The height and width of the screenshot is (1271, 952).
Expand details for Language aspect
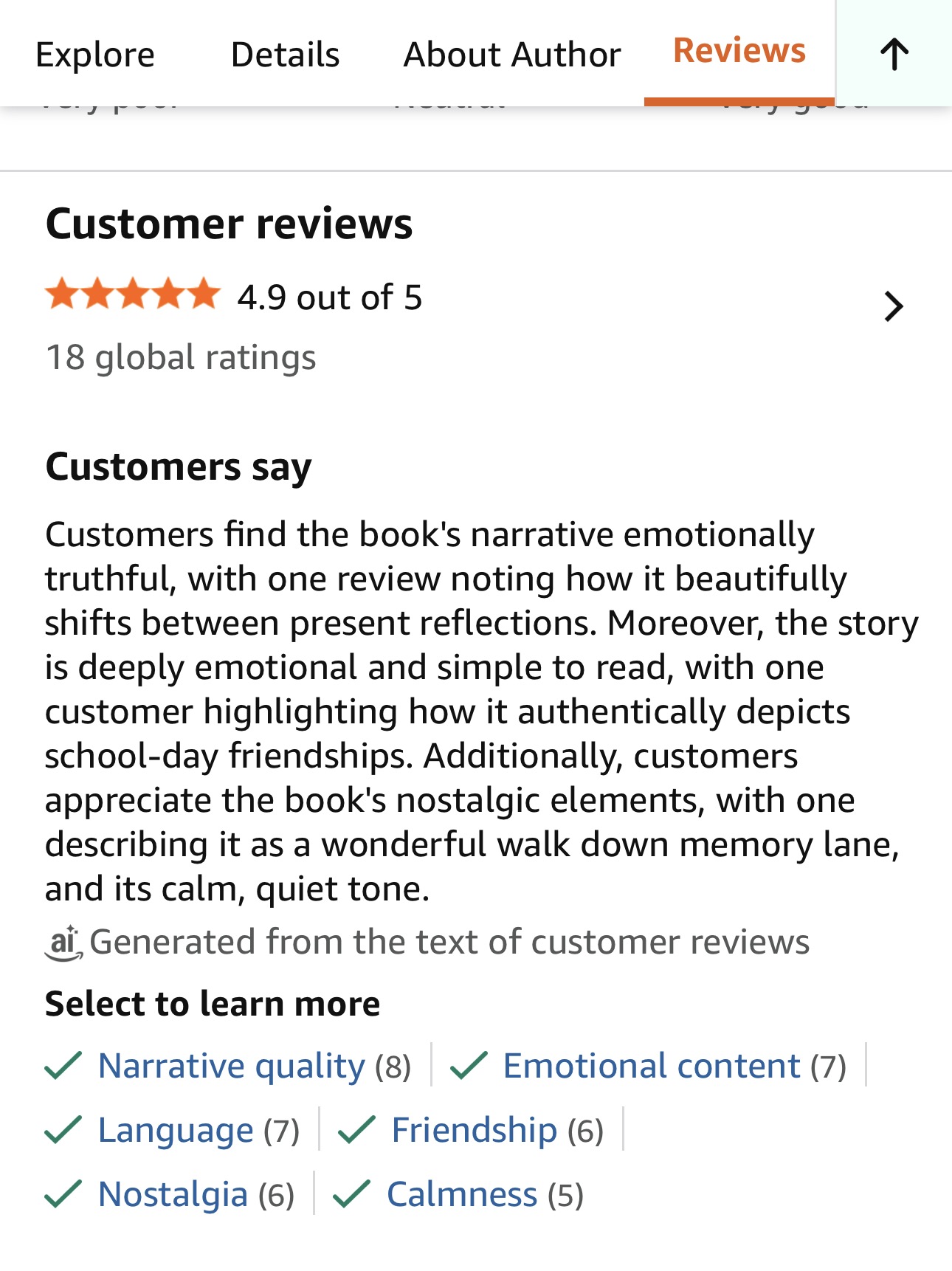coord(174,1129)
